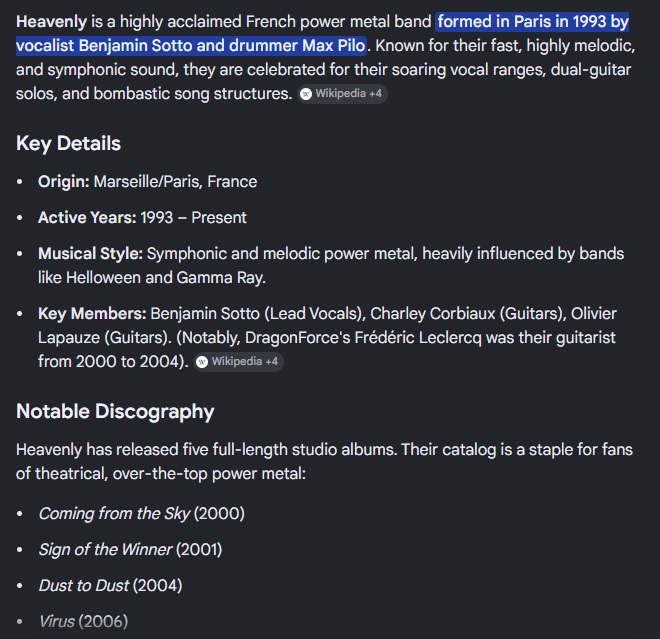
Task: Click the "Key Members:" bold label
Action: click(x=92, y=314)
